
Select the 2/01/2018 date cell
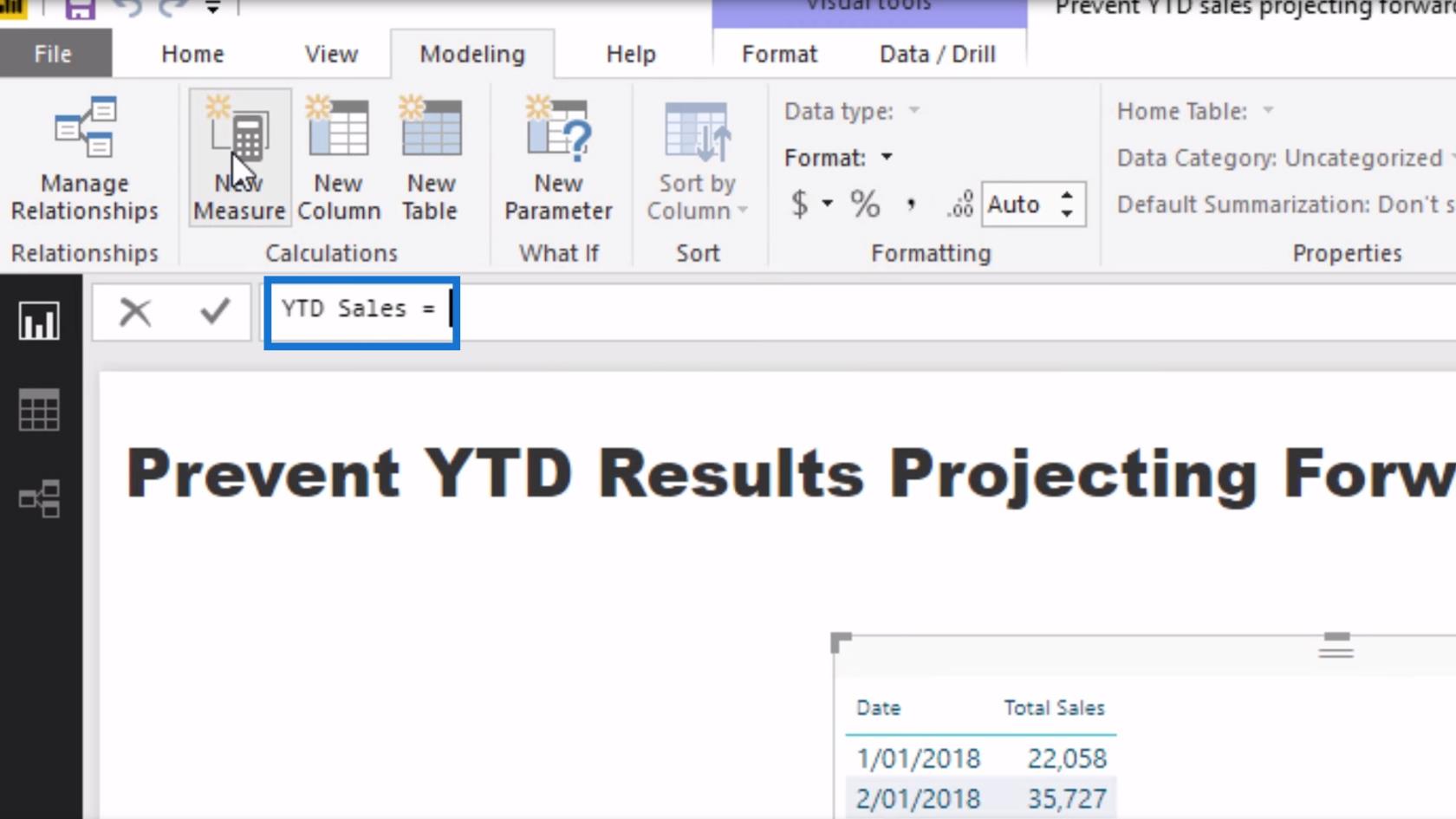click(918, 798)
